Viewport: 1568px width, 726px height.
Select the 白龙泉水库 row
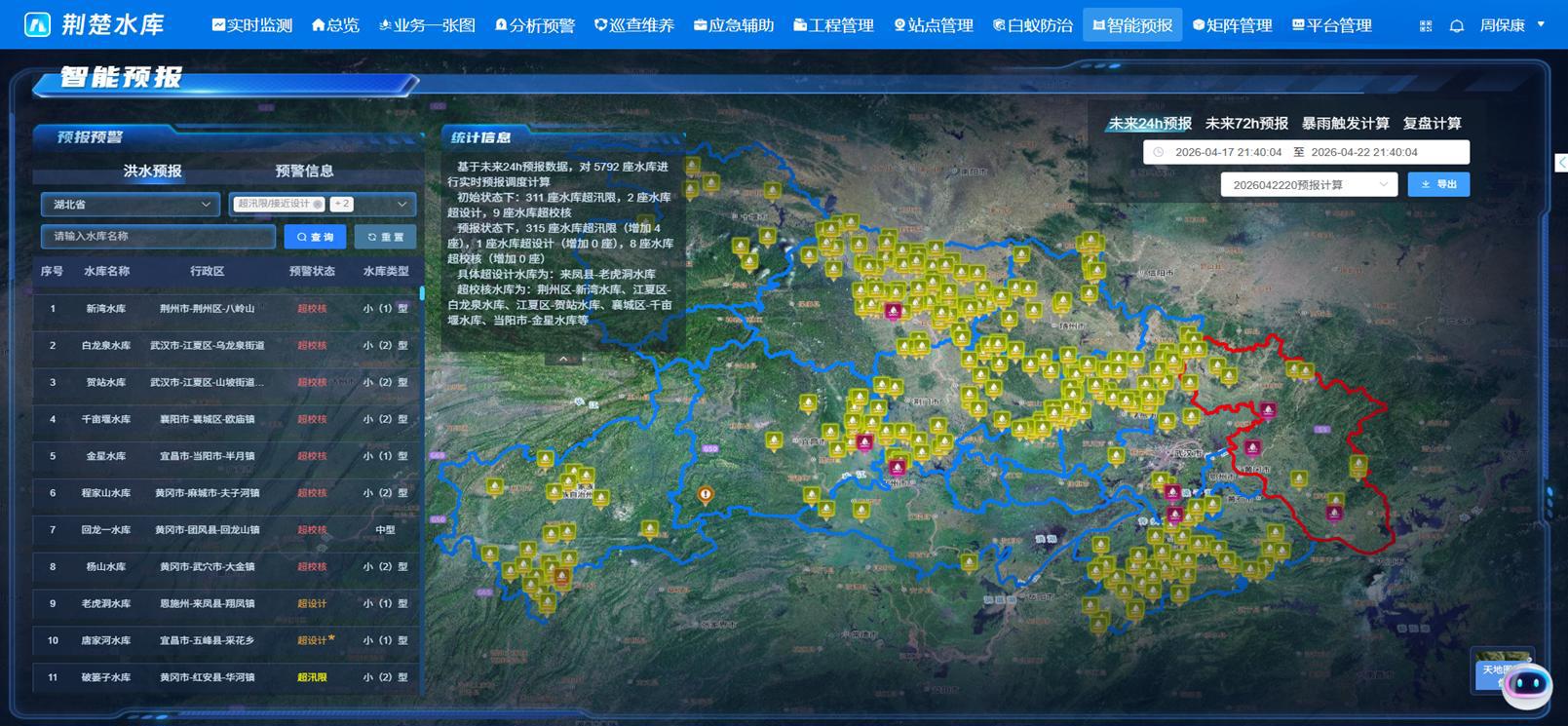226,346
